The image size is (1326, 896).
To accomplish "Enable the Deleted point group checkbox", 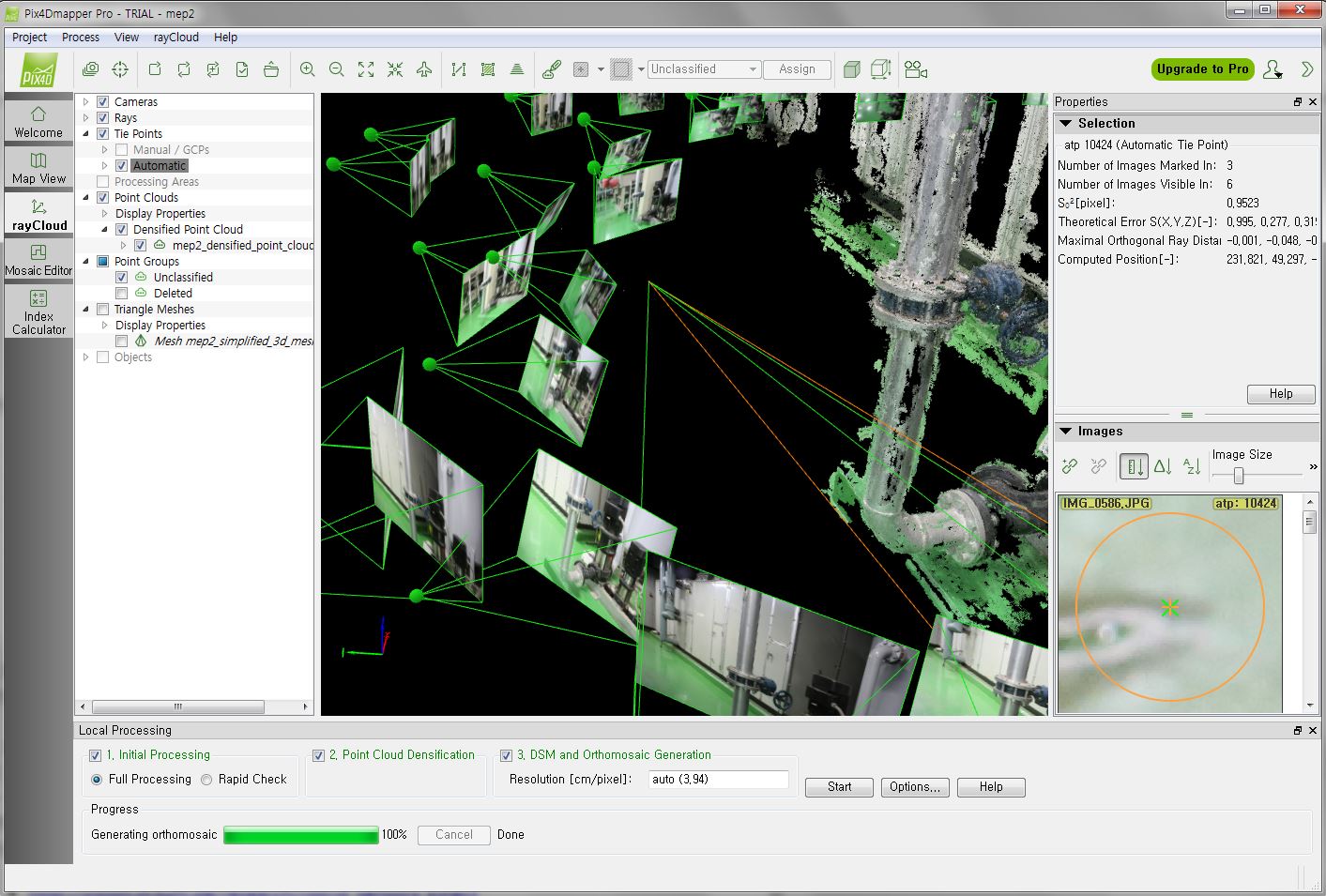I will click(122, 293).
